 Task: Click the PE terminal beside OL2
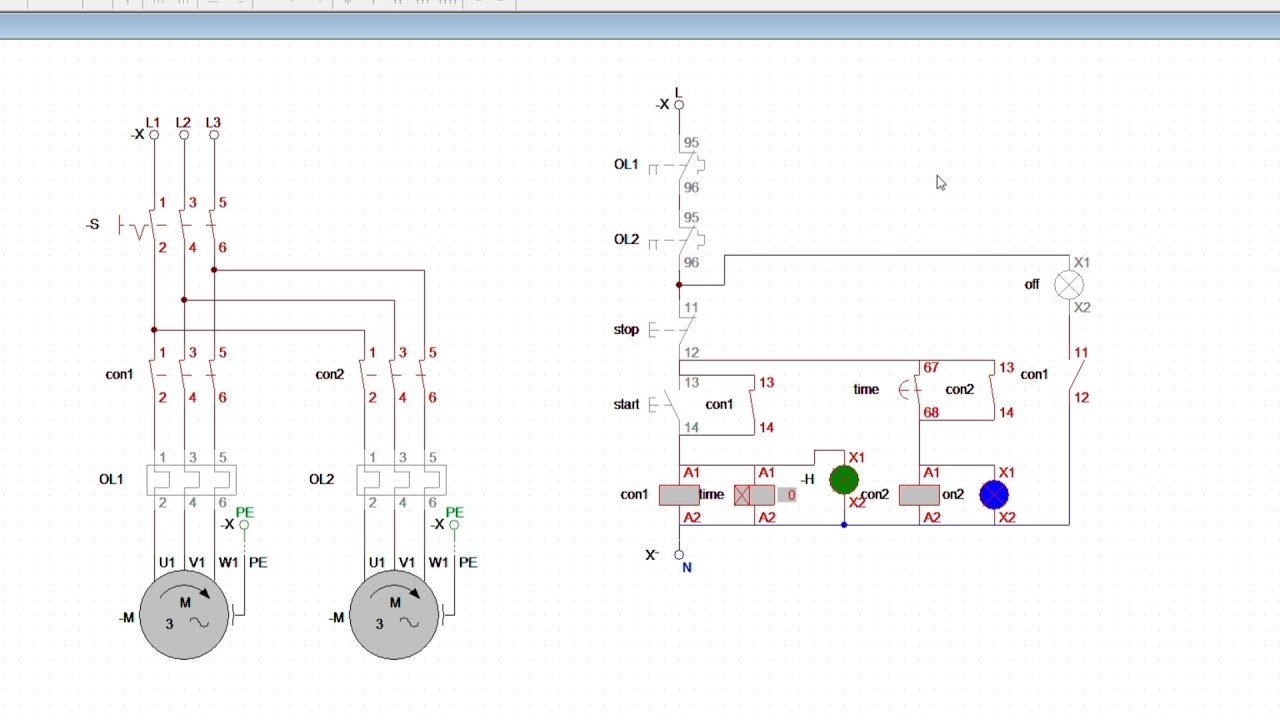(454, 524)
